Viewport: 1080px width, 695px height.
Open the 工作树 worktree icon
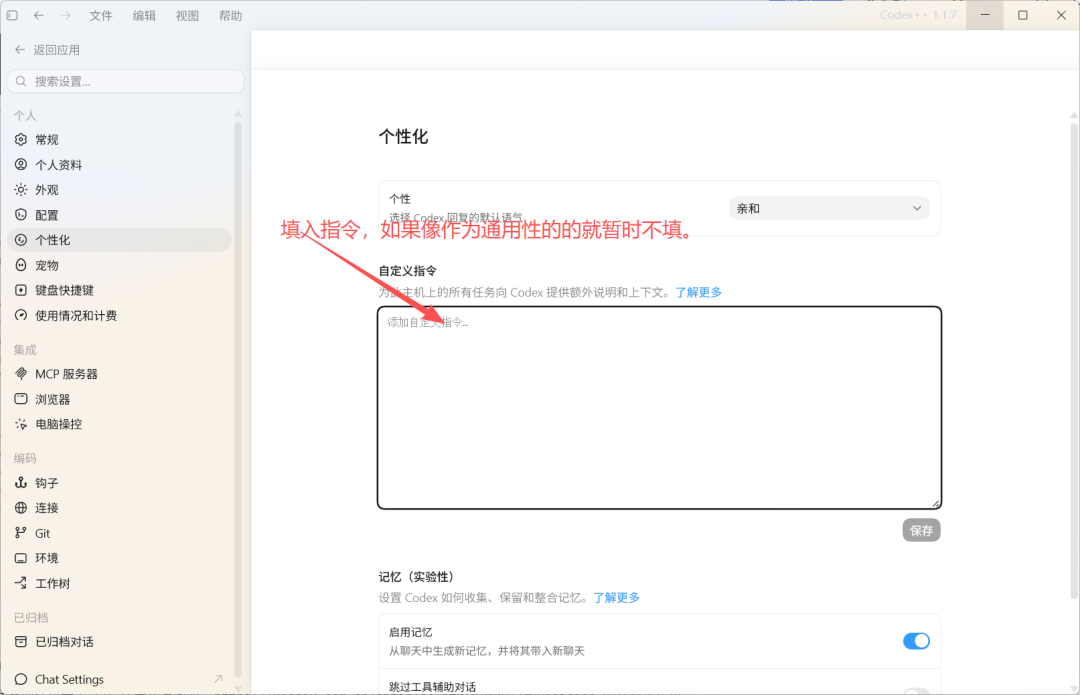[21, 583]
